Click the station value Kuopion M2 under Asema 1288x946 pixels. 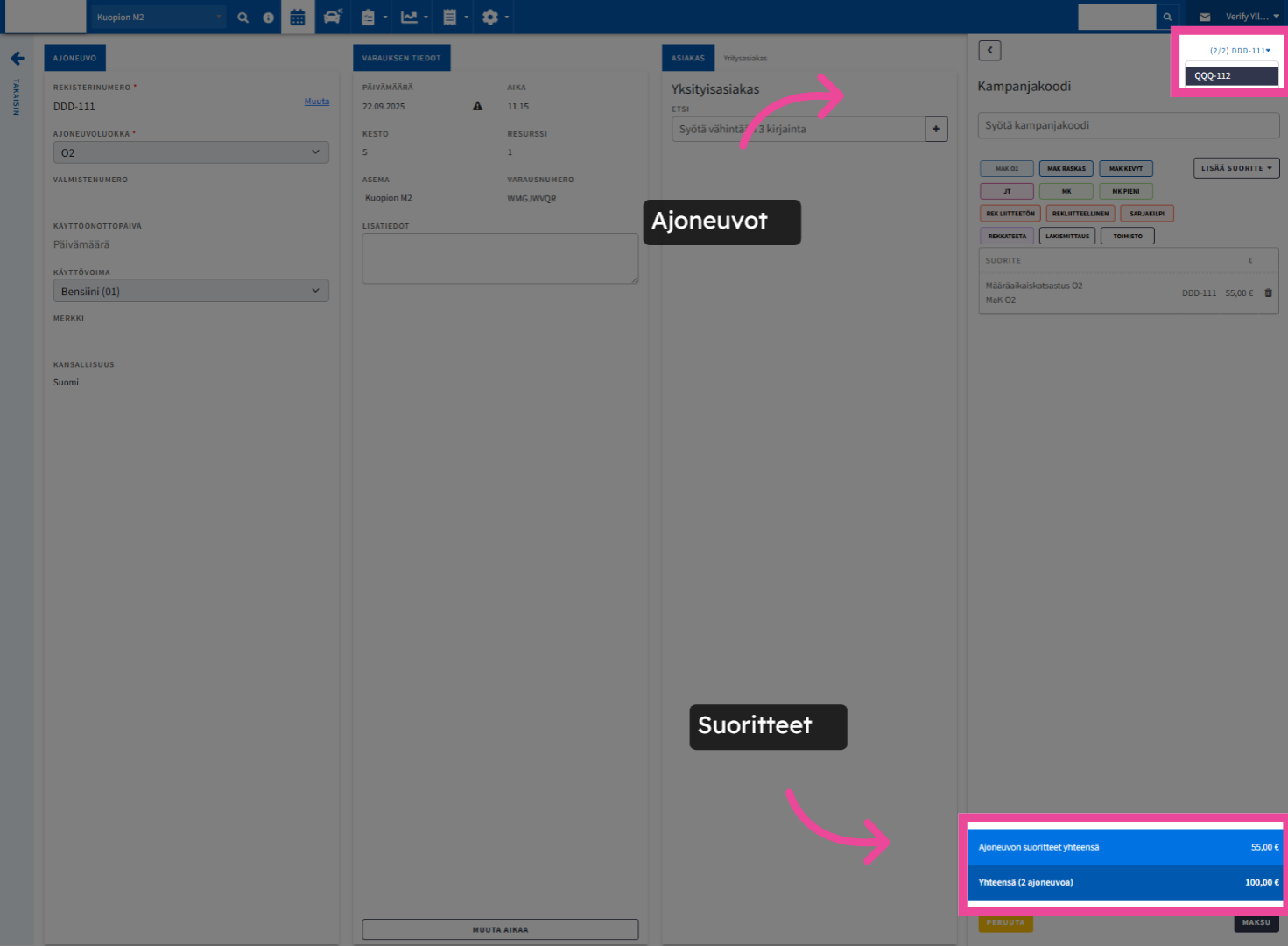click(x=388, y=198)
